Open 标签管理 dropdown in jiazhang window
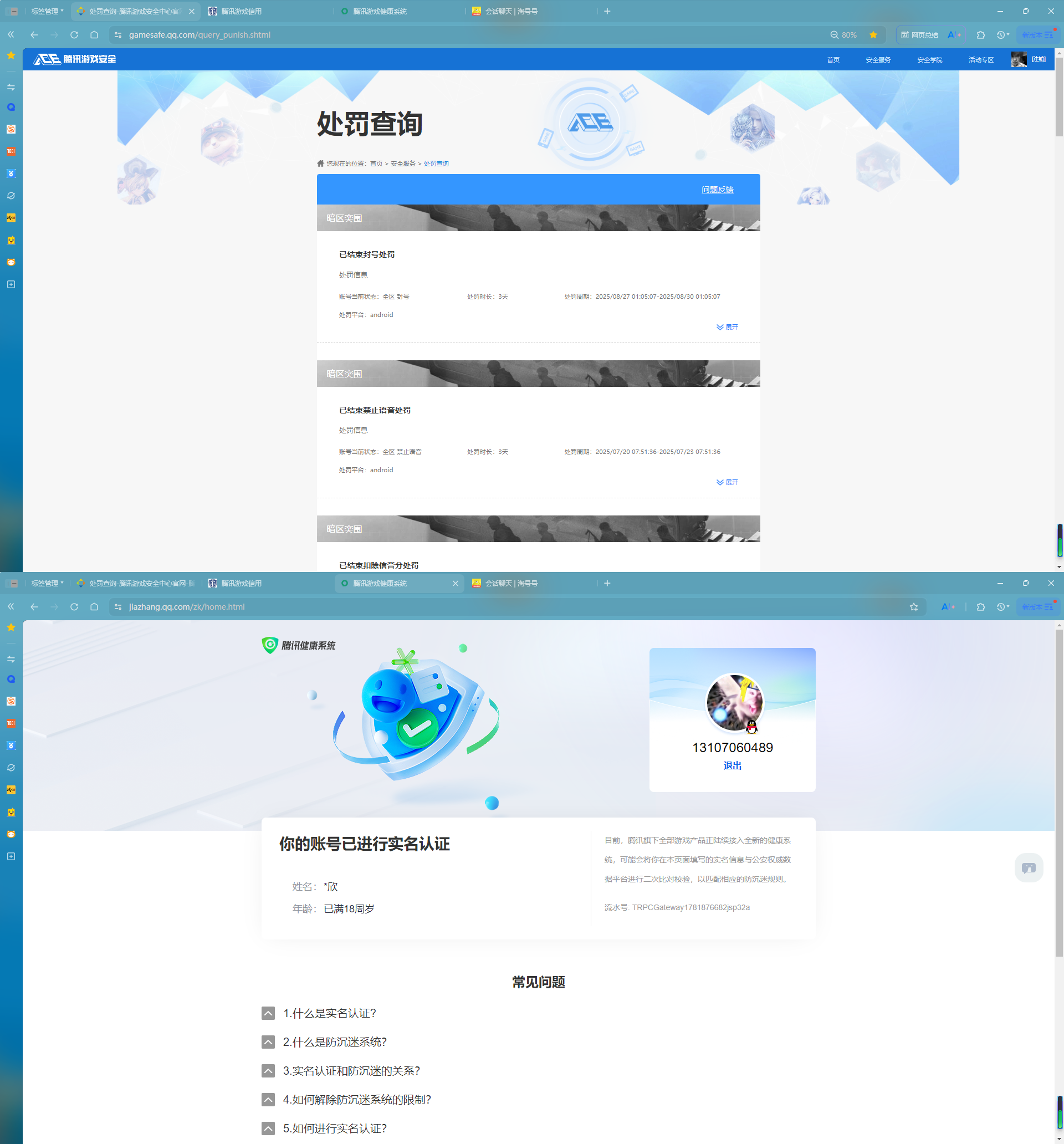This screenshot has height=1144, width=1064. point(47,584)
